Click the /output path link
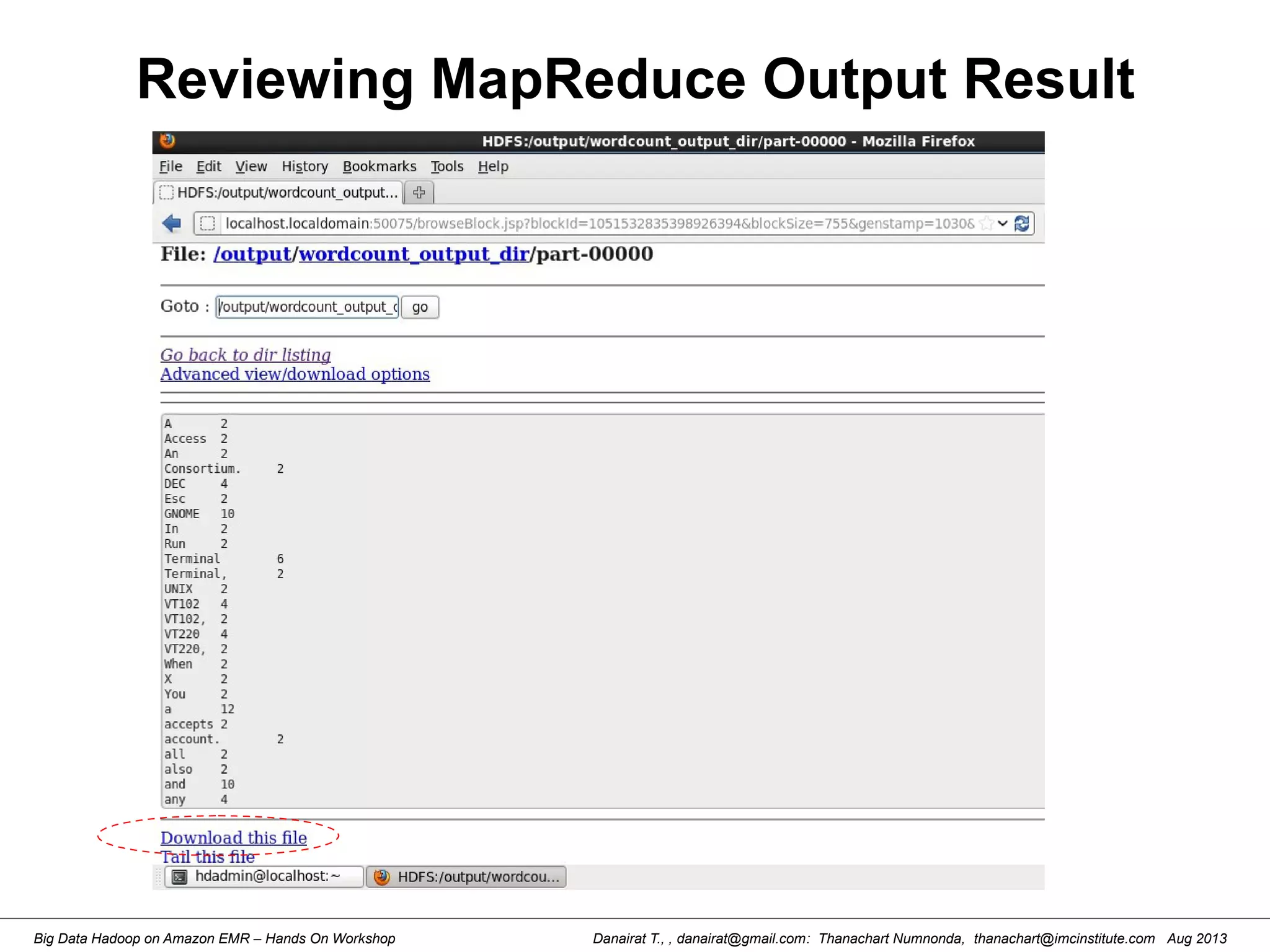This screenshot has height=952, width=1270. (x=252, y=254)
